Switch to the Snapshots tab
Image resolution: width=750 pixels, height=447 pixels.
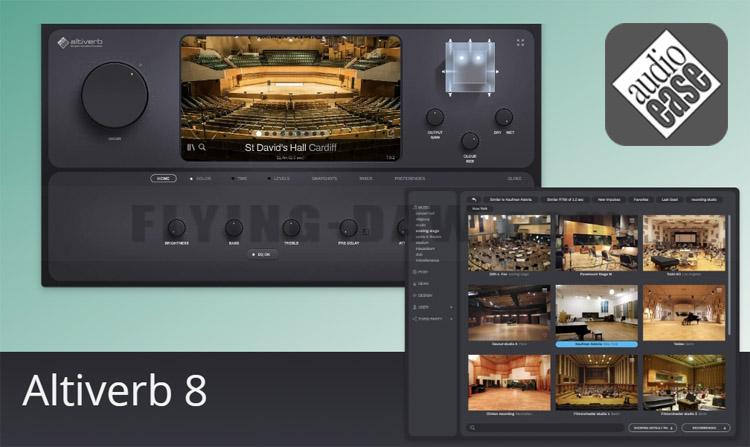[324, 179]
